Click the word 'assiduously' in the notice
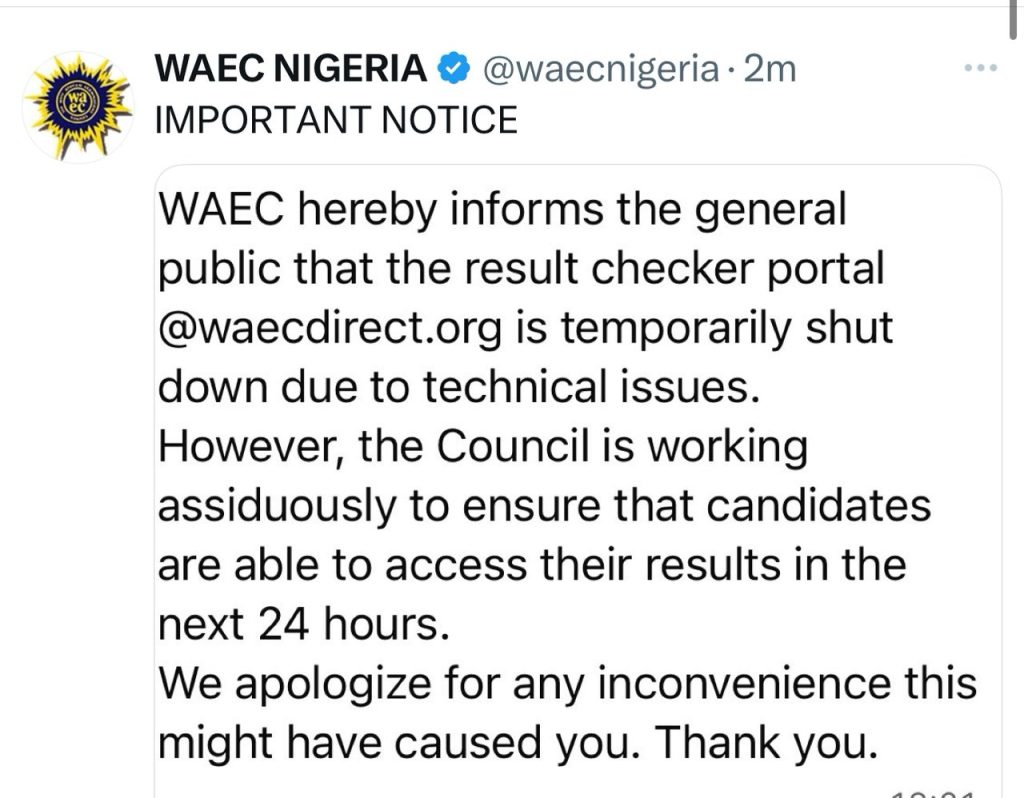The width and height of the screenshot is (1024, 798). coord(277,507)
